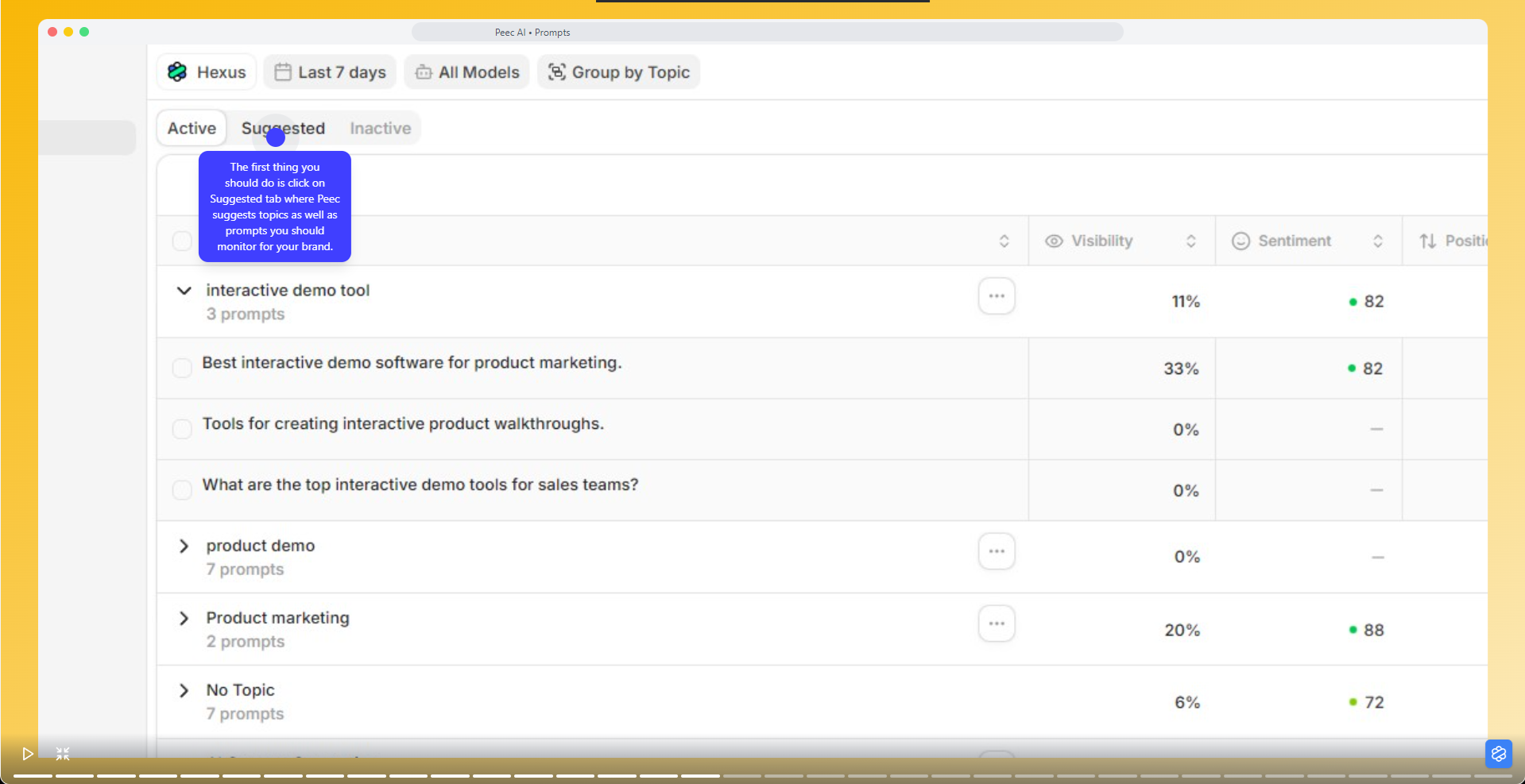1525x784 pixels.
Task: Click the highlighted sidebar item on the left
Action: coord(87,137)
